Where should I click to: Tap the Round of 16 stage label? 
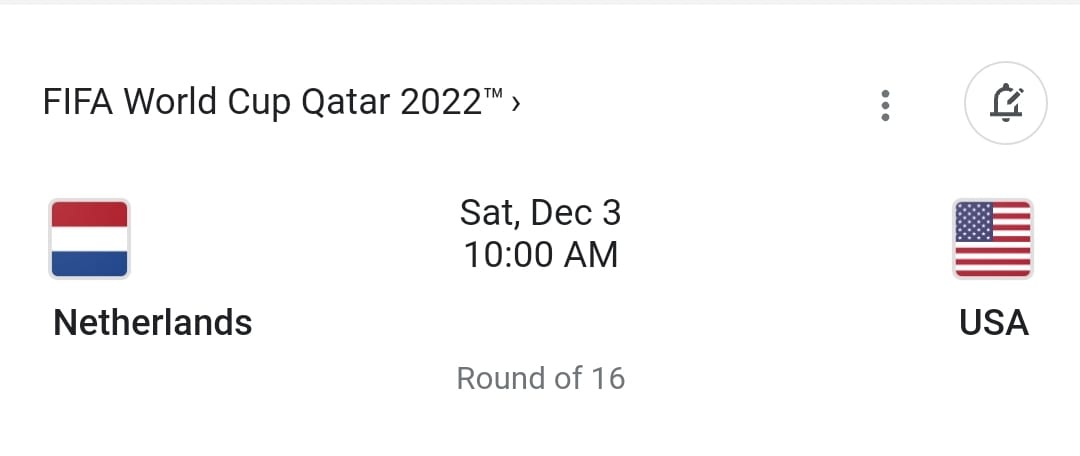[540, 378]
